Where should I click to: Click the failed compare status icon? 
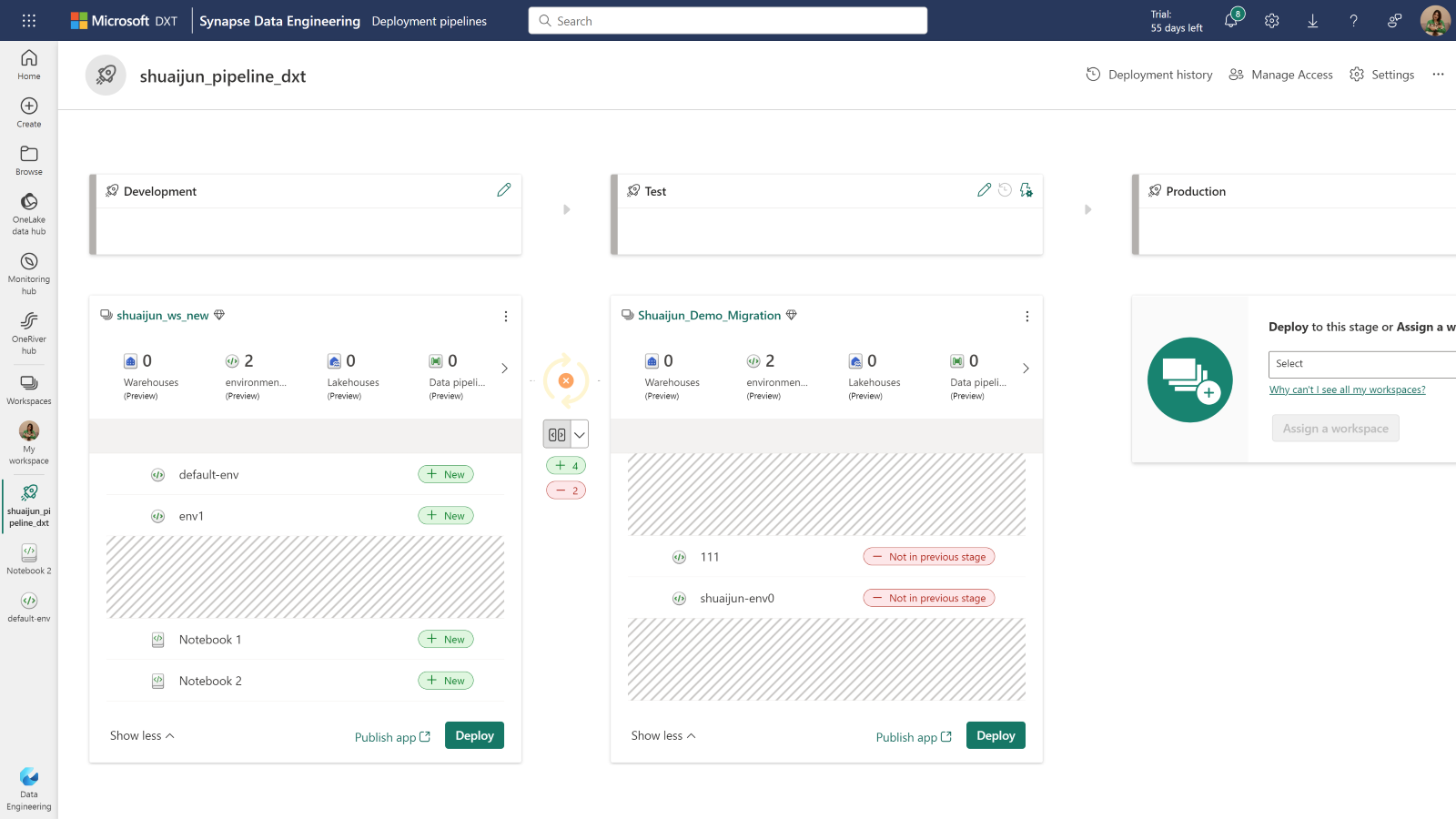(566, 380)
